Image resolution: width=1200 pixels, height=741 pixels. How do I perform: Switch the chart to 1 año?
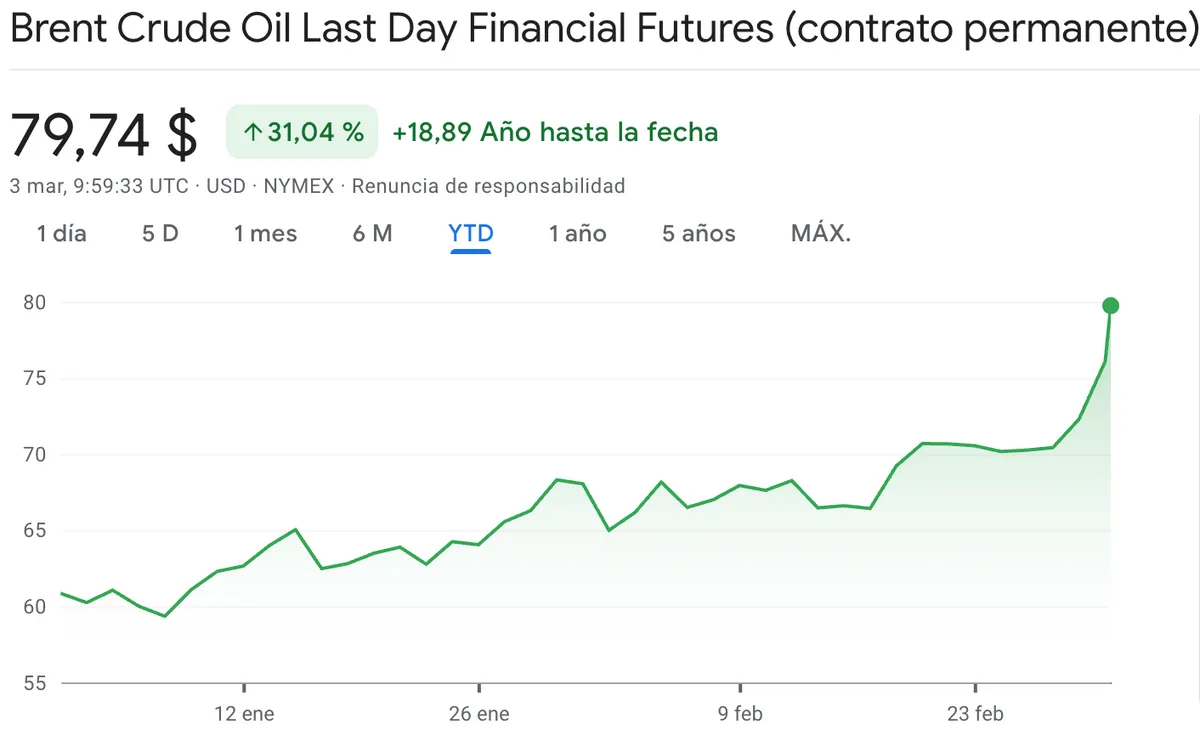577,234
